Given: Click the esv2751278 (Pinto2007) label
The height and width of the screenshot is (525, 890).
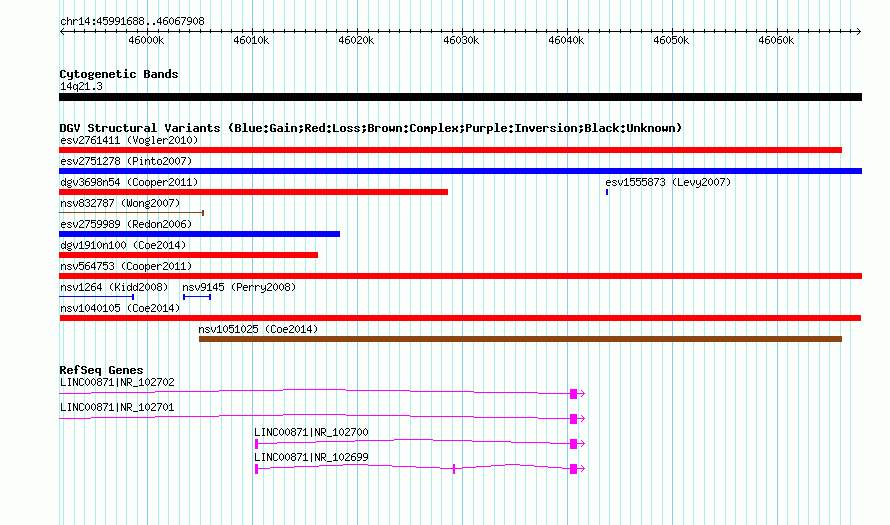Looking at the screenshot, I should point(126,161).
